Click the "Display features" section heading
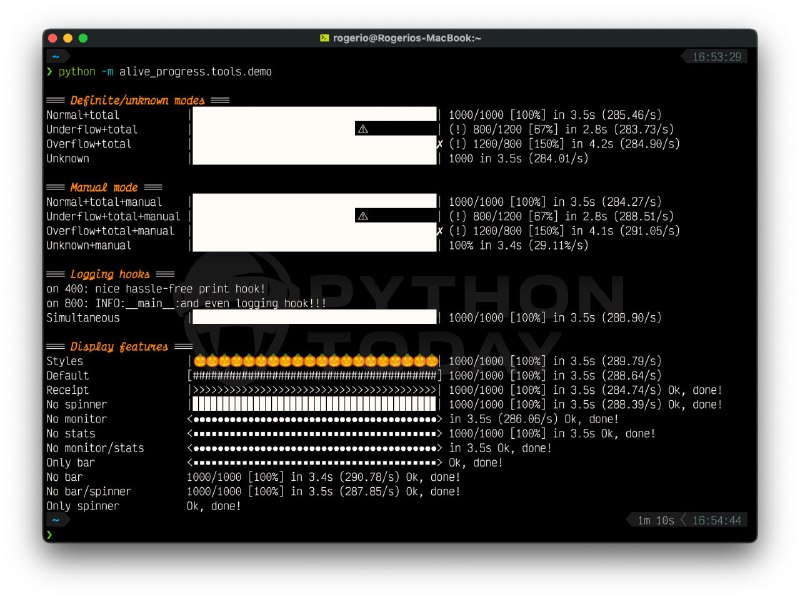800x599 pixels. pyautogui.click(x=119, y=346)
